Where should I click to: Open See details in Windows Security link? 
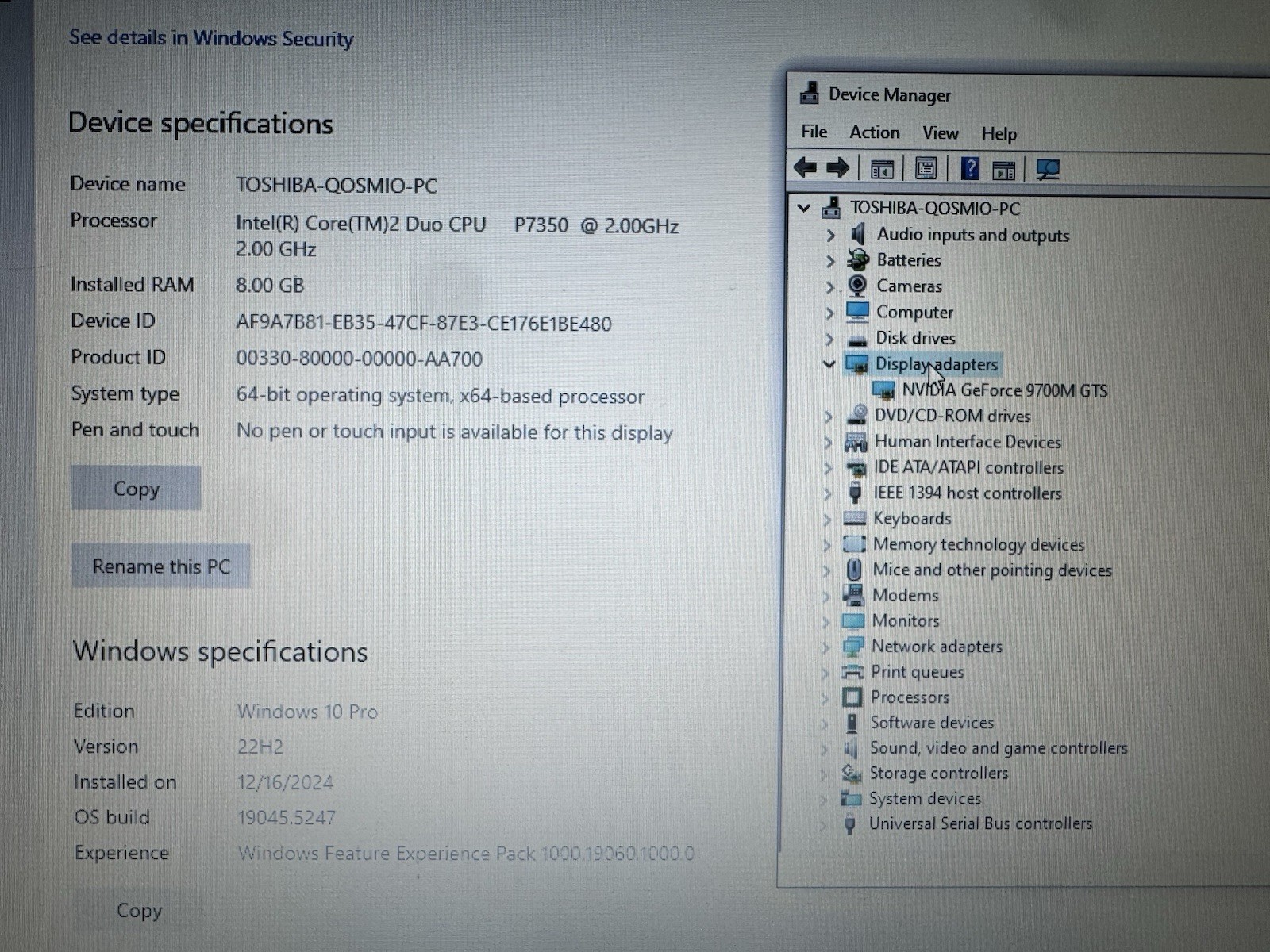pyautogui.click(x=210, y=38)
